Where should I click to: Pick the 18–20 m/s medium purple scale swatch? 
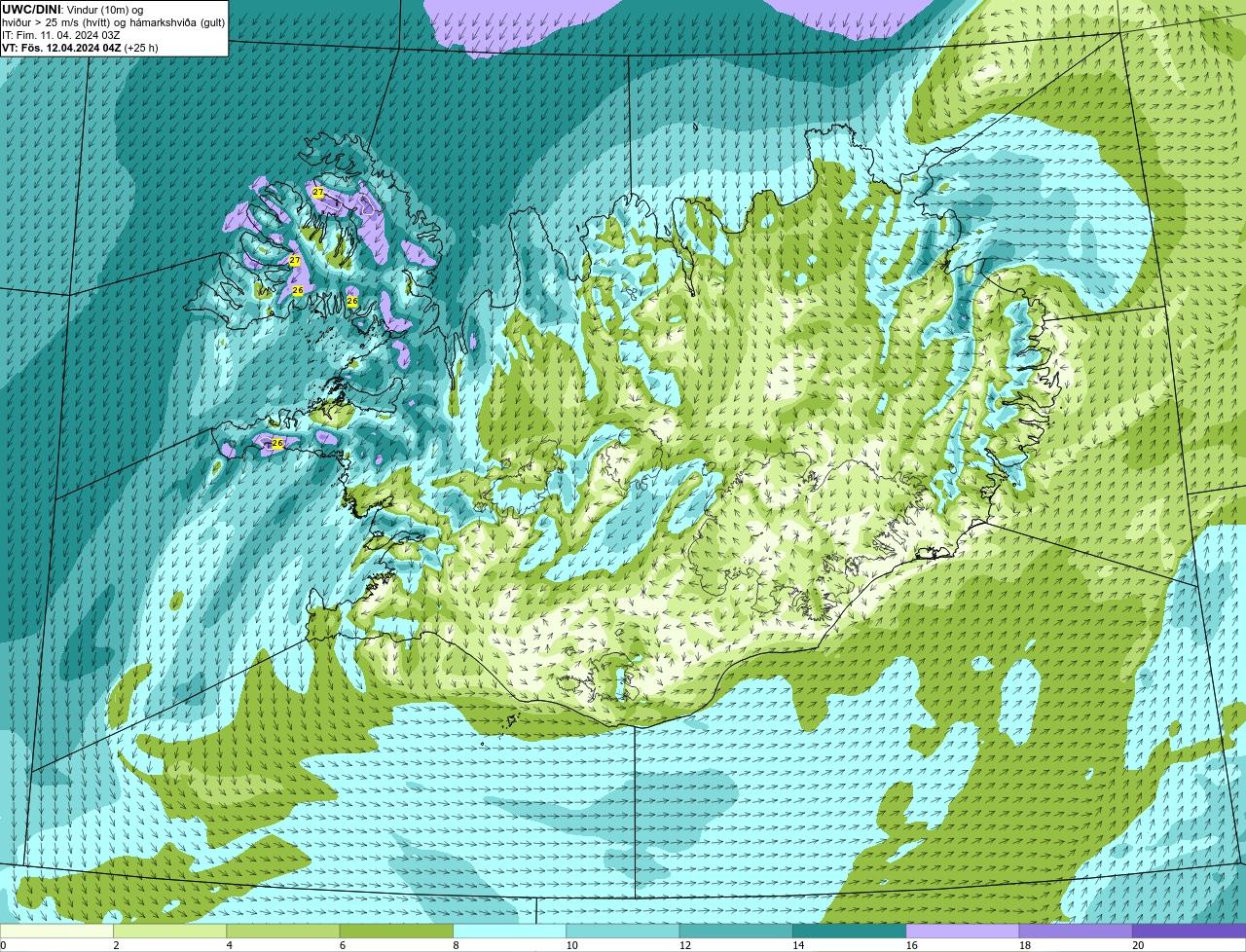1076,931
